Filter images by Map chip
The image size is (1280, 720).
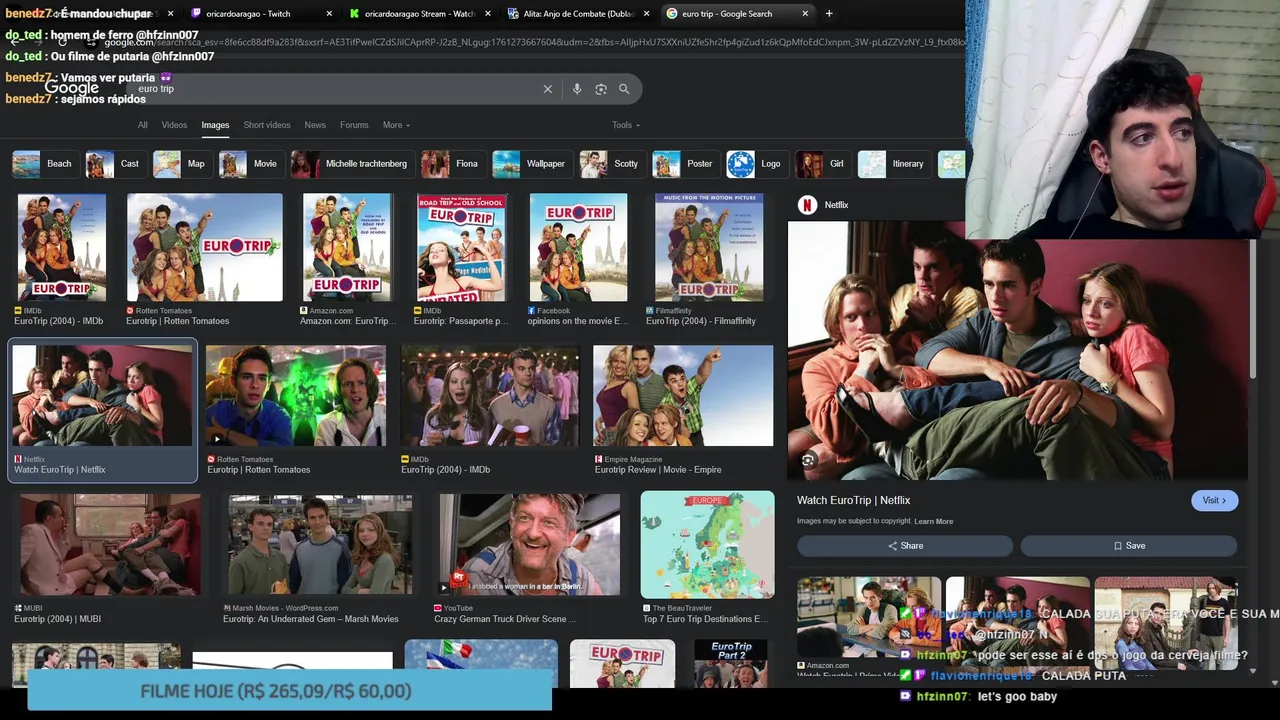click(181, 164)
